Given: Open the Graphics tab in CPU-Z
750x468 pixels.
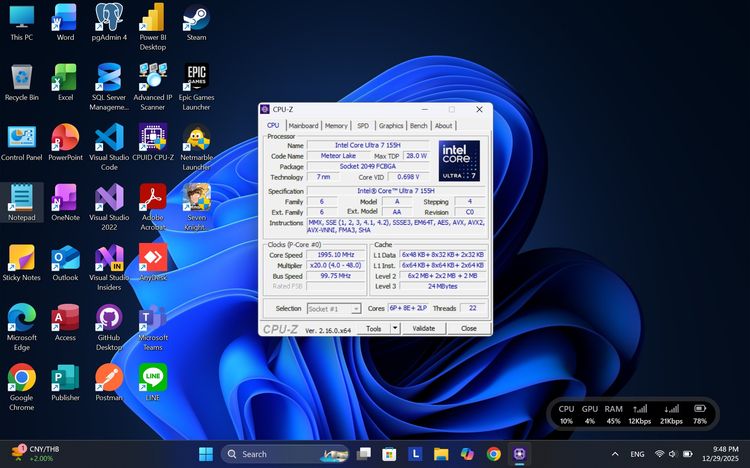Looking at the screenshot, I should click(391, 125).
